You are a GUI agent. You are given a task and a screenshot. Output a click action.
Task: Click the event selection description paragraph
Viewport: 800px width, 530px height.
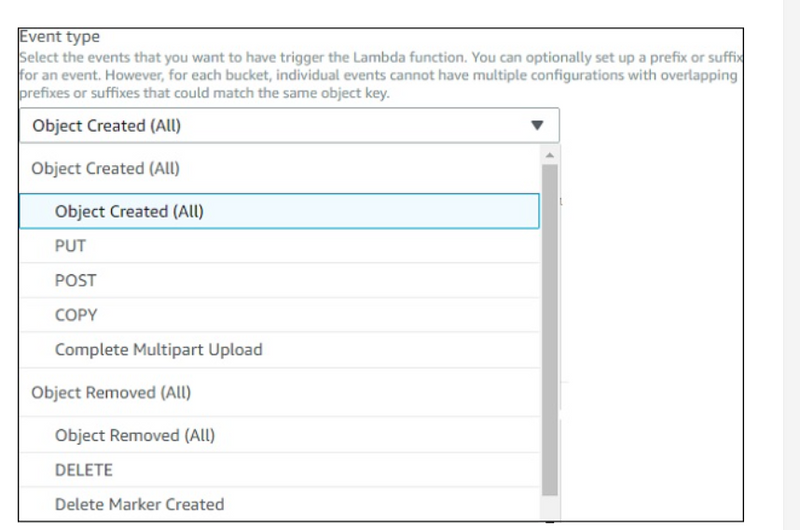tap(380, 75)
